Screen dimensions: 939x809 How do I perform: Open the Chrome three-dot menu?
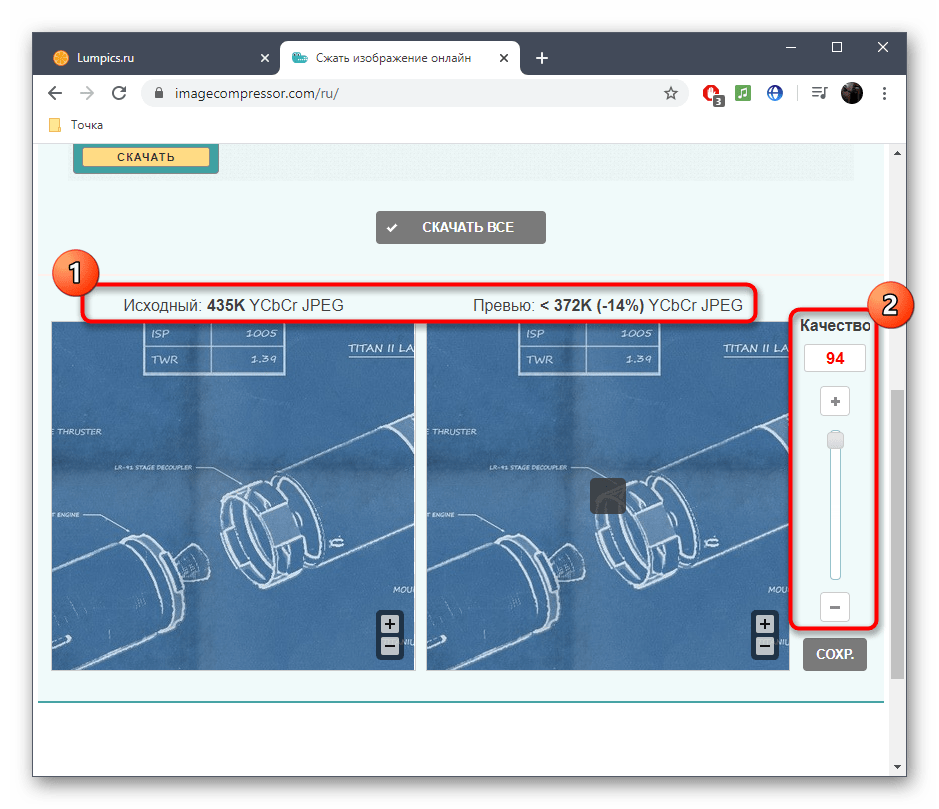[884, 93]
